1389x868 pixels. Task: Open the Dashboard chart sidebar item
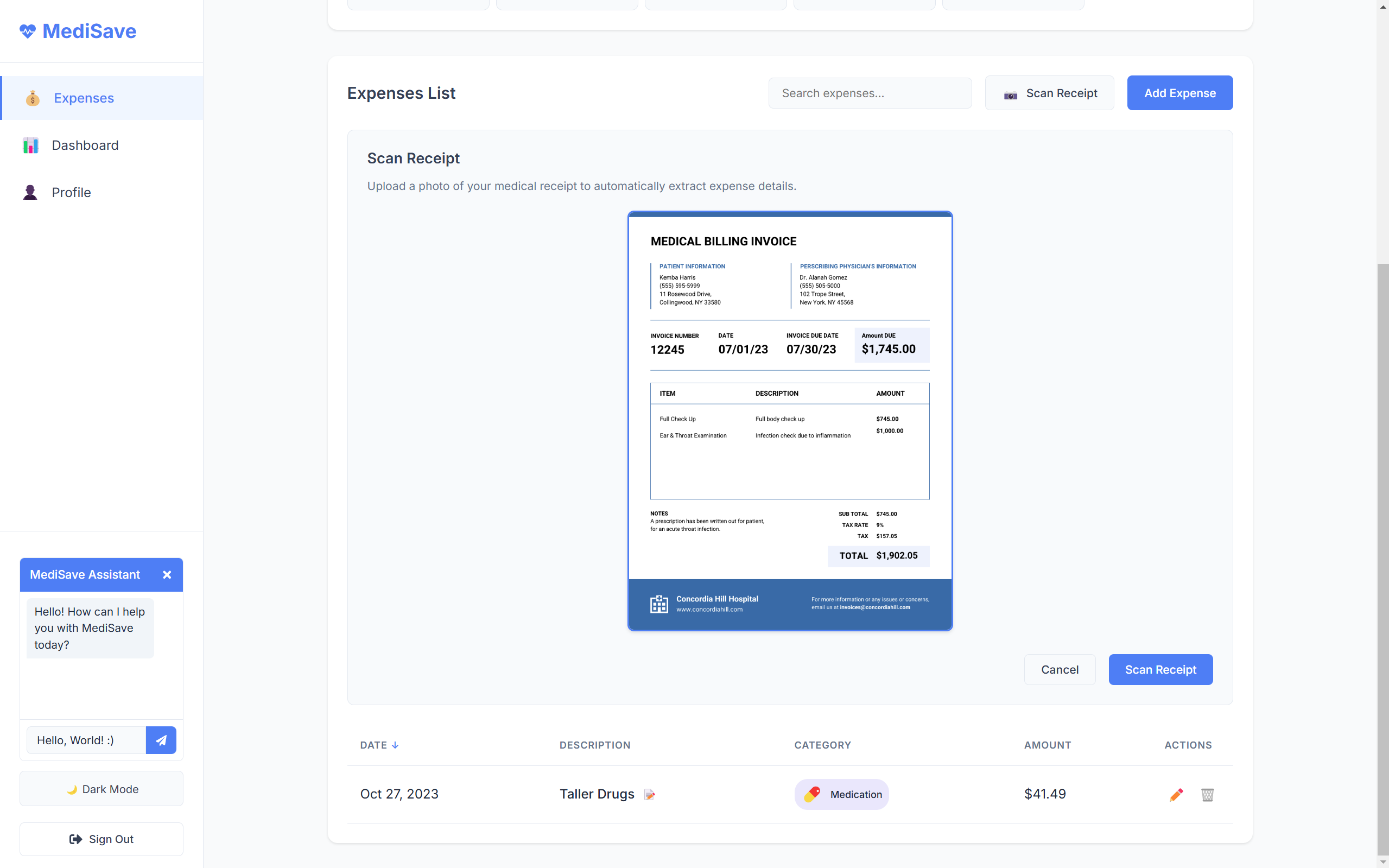[x=85, y=145]
